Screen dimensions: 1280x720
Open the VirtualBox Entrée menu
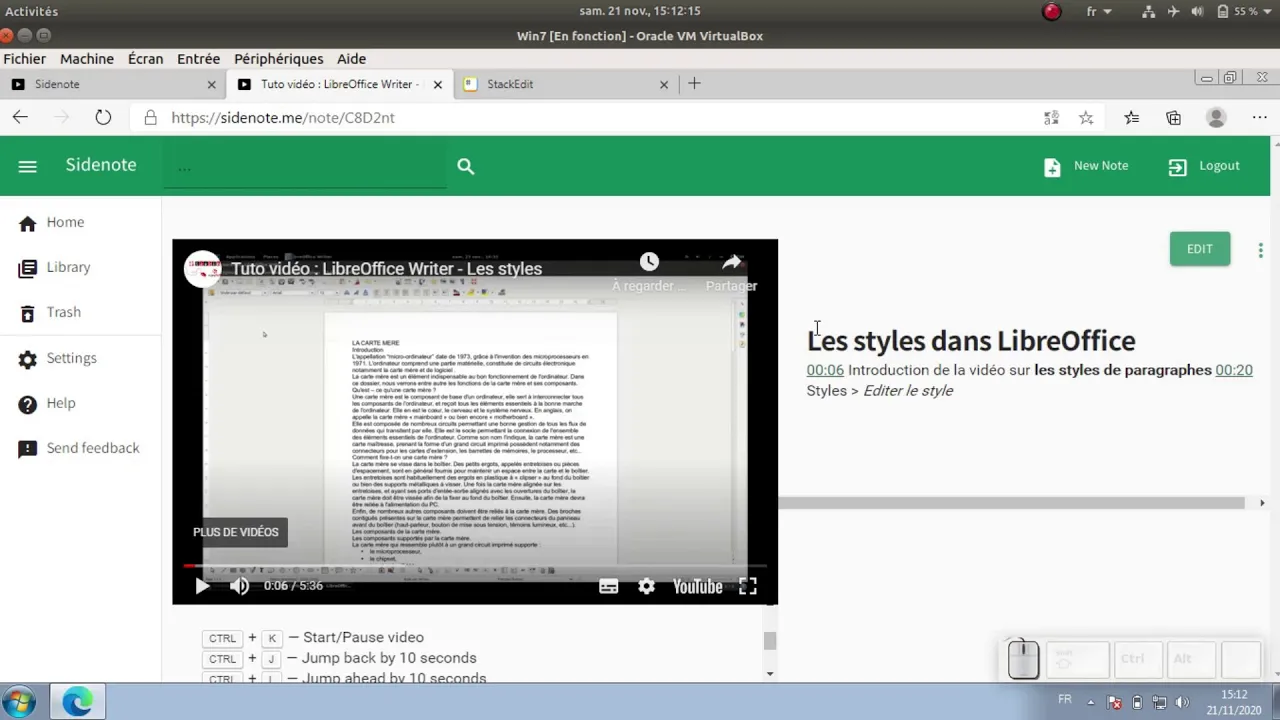click(x=198, y=59)
